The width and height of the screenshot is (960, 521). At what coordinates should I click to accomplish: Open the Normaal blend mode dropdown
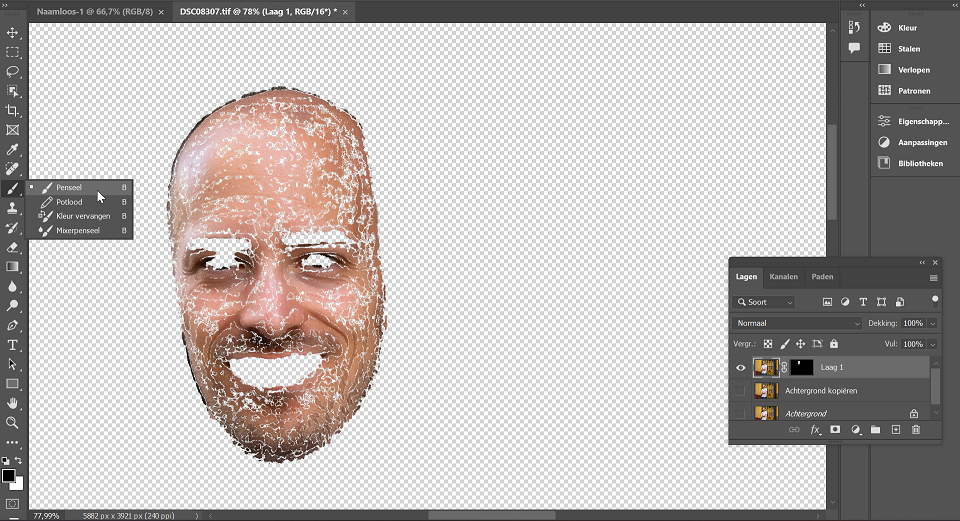point(796,324)
